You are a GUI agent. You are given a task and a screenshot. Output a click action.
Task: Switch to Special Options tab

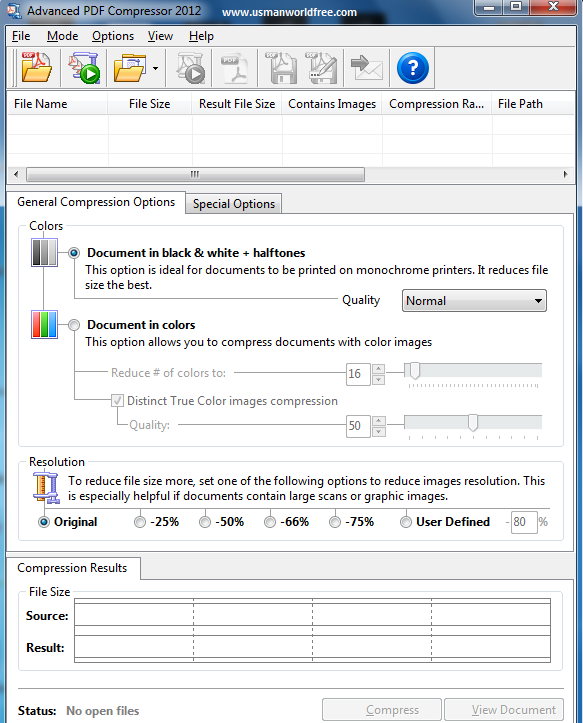tap(234, 204)
